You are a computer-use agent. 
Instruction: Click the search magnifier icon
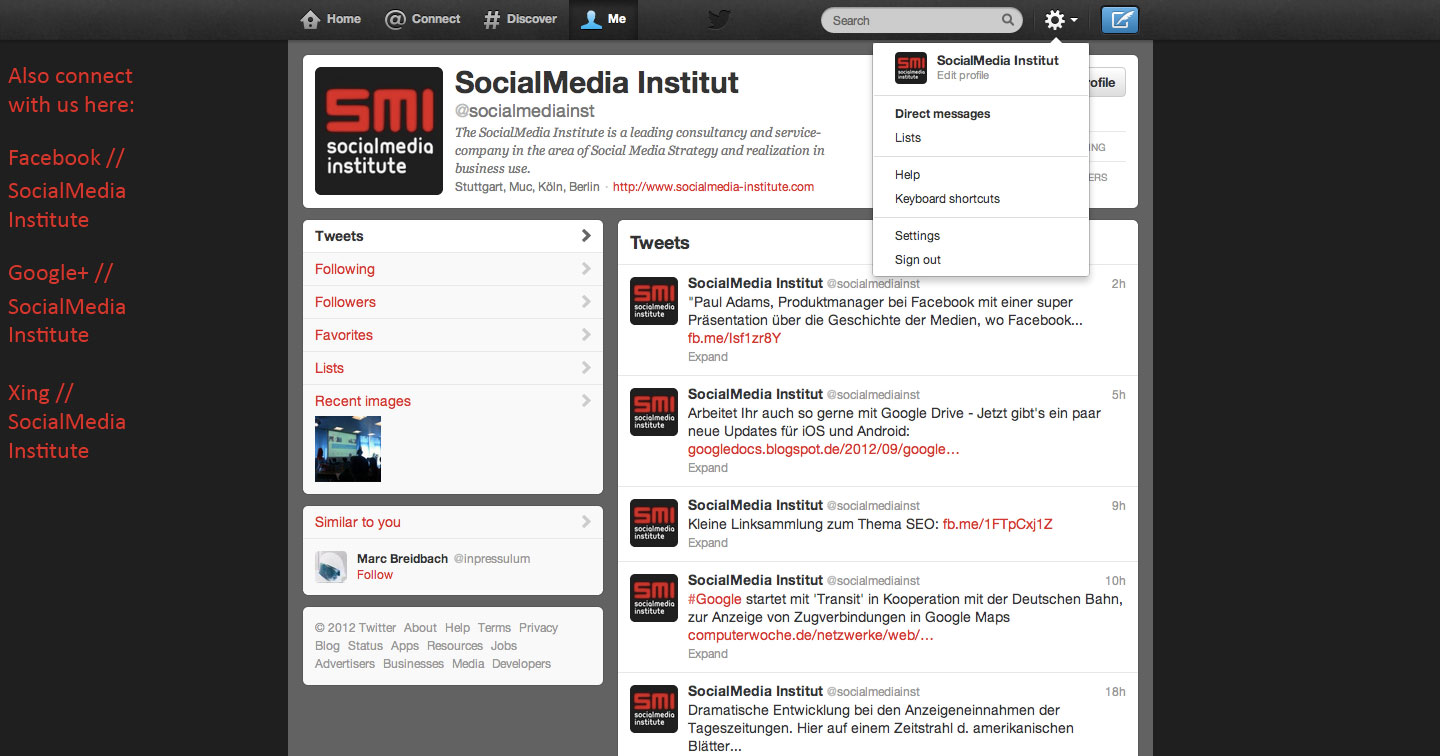(x=1007, y=20)
